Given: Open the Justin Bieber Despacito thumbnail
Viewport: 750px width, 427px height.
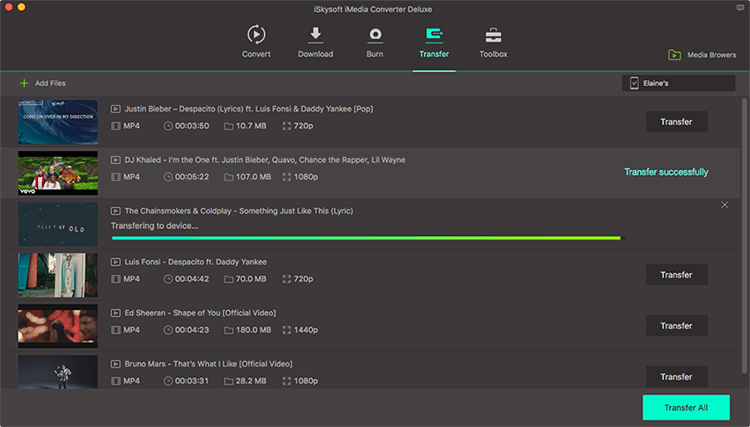Looking at the screenshot, I should 58,122.
